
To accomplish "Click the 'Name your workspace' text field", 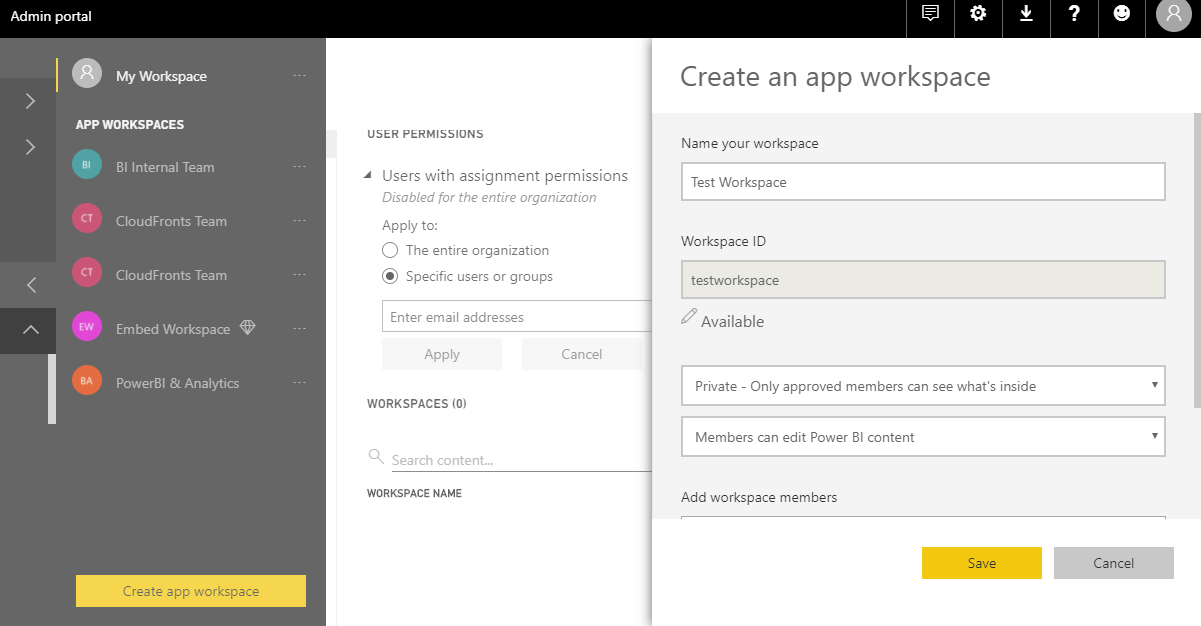I will (x=922, y=182).
